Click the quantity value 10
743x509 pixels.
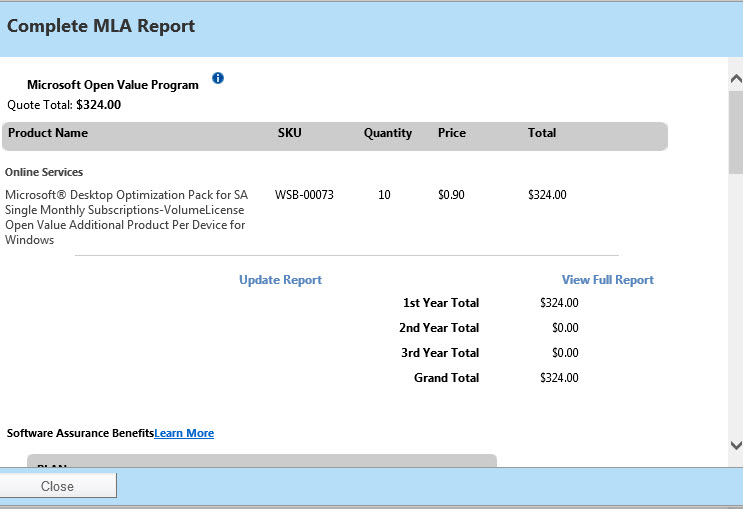point(384,195)
